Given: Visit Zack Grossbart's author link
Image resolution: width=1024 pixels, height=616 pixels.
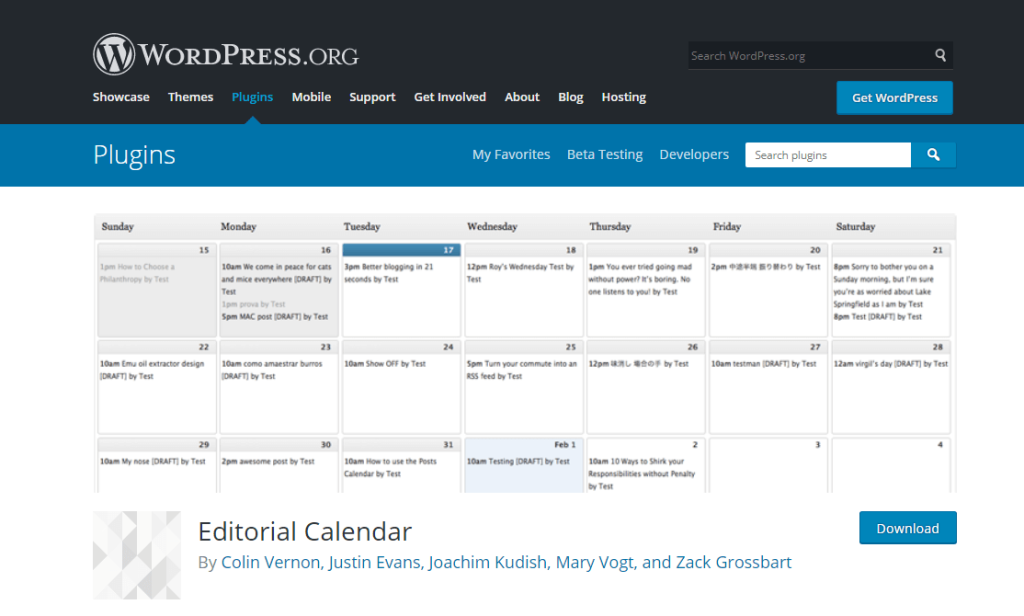Looking at the screenshot, I should (733, 562).
